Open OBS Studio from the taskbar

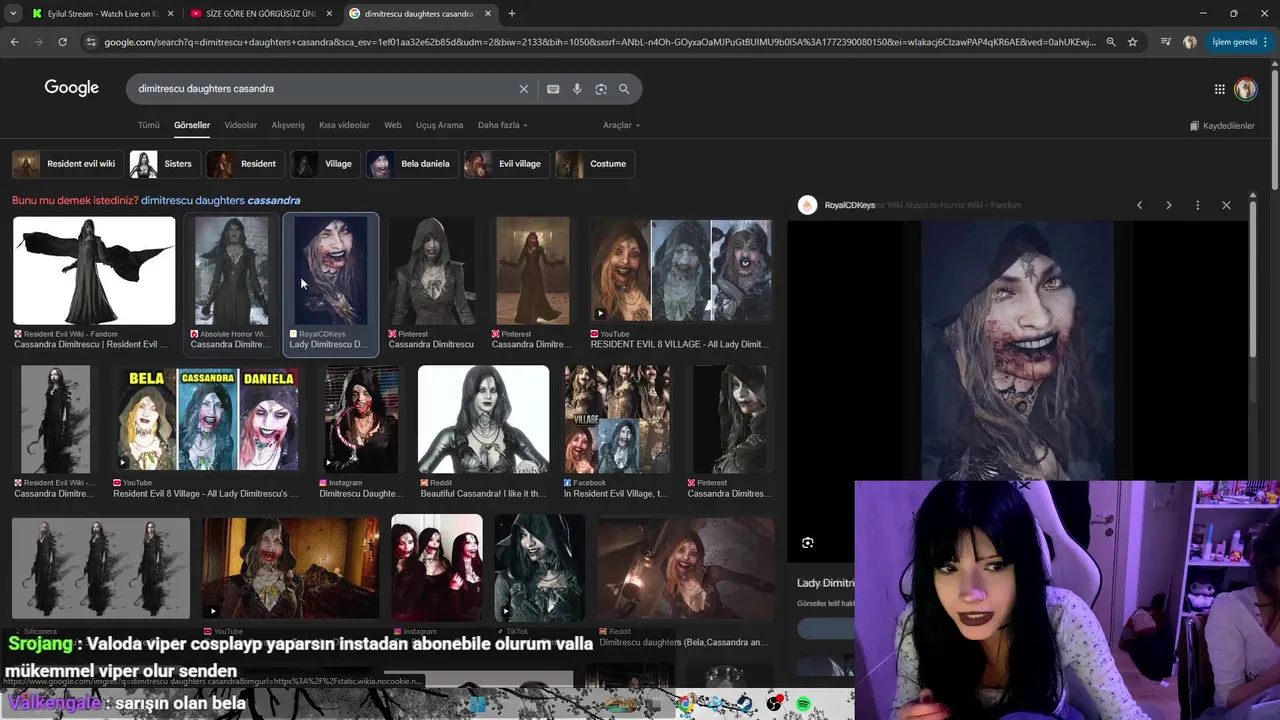(x=774, y=704)
